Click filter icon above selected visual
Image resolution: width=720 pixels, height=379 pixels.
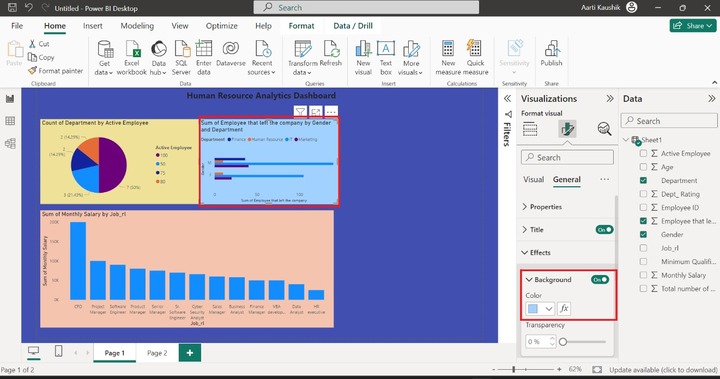tap(300, 111)
